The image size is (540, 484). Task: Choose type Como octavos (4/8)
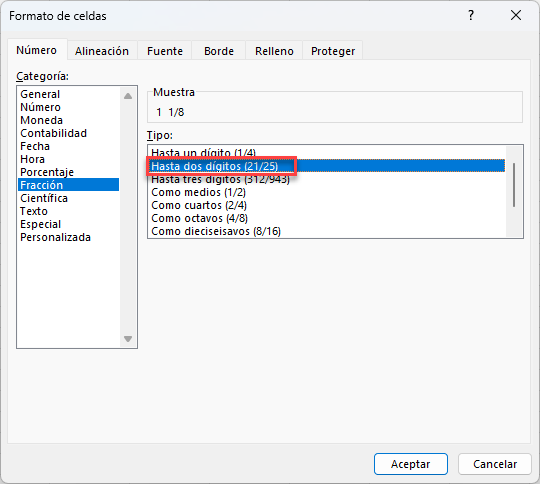point(327,218)
